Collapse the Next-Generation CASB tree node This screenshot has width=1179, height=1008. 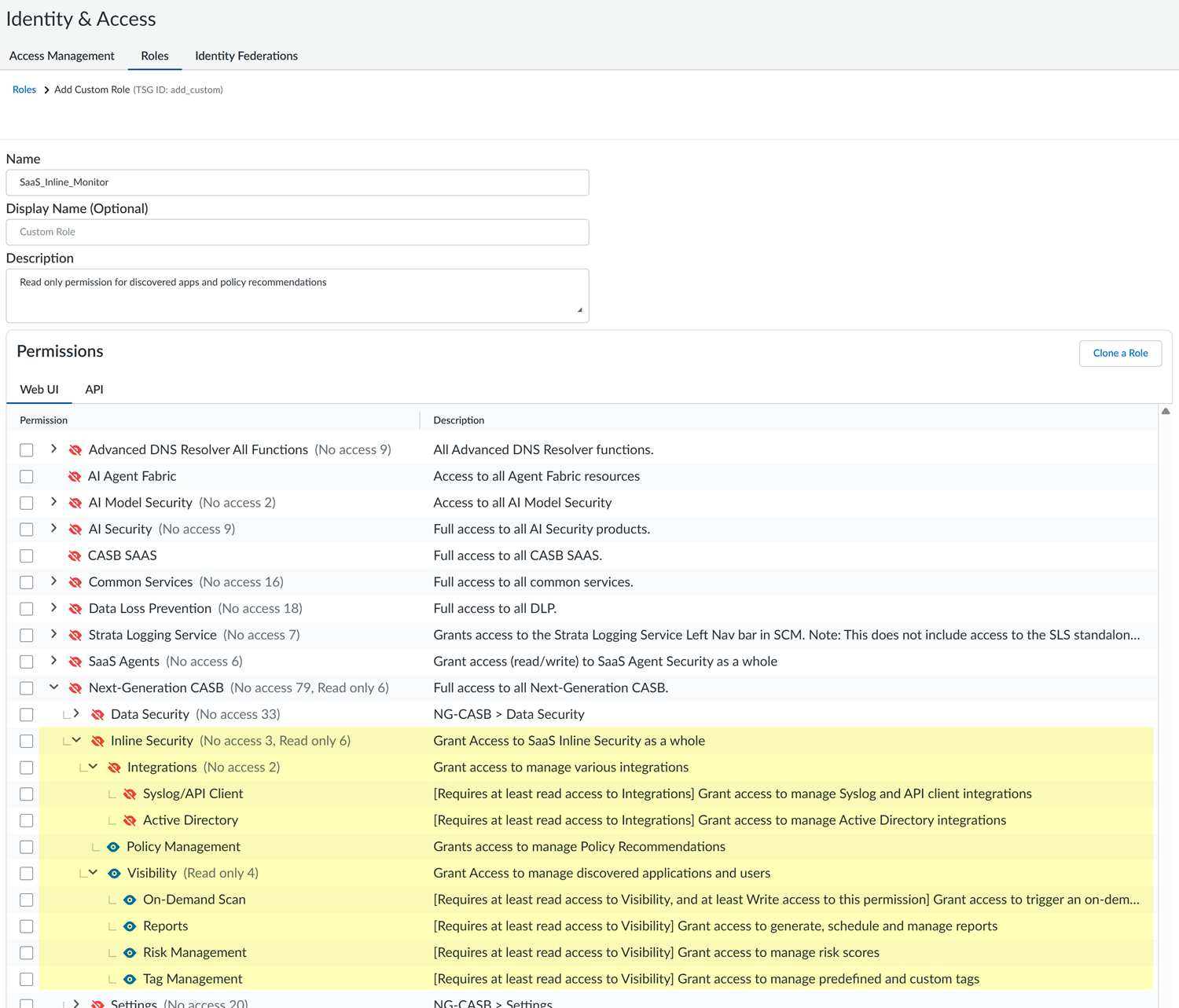click(53, 687)
